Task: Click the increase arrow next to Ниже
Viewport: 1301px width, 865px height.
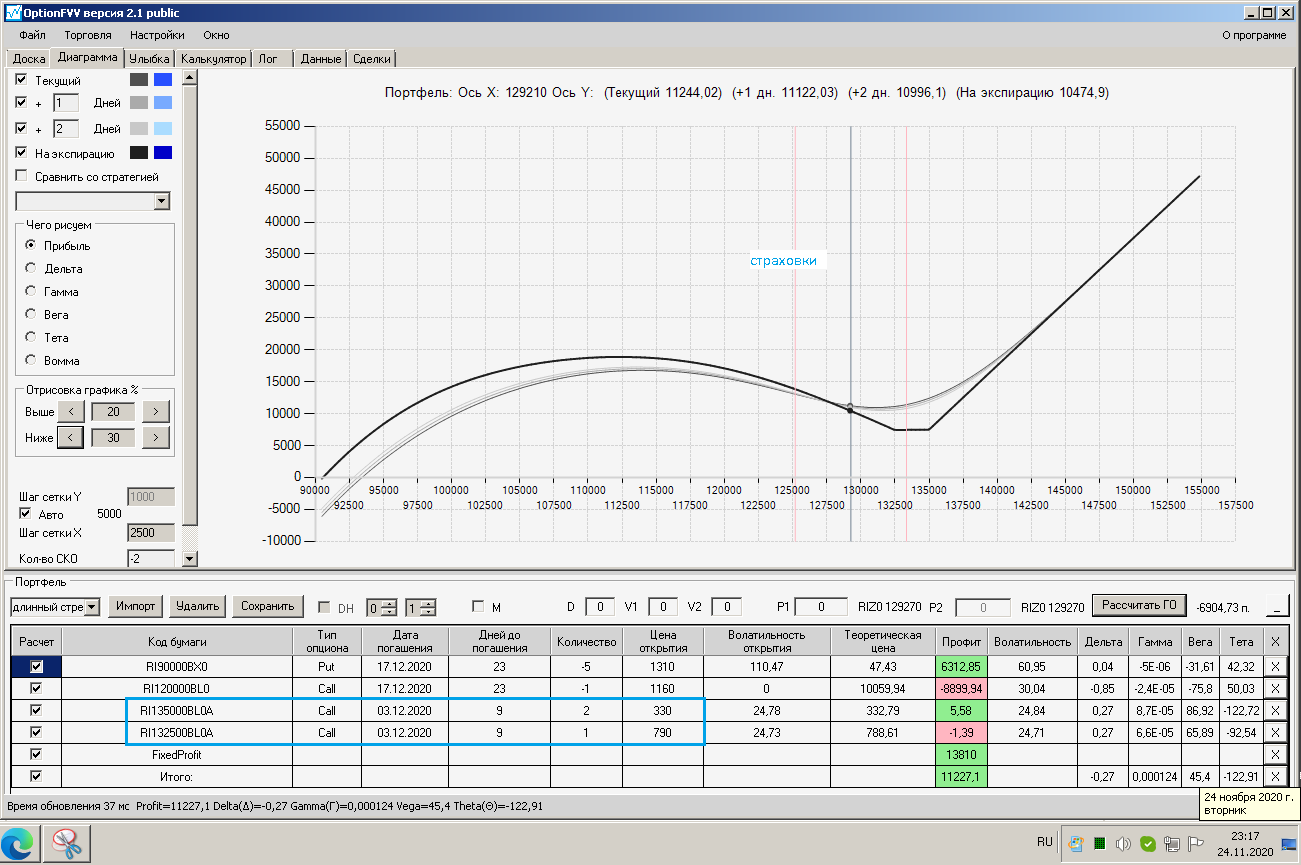Action: (x=156, y=437)
